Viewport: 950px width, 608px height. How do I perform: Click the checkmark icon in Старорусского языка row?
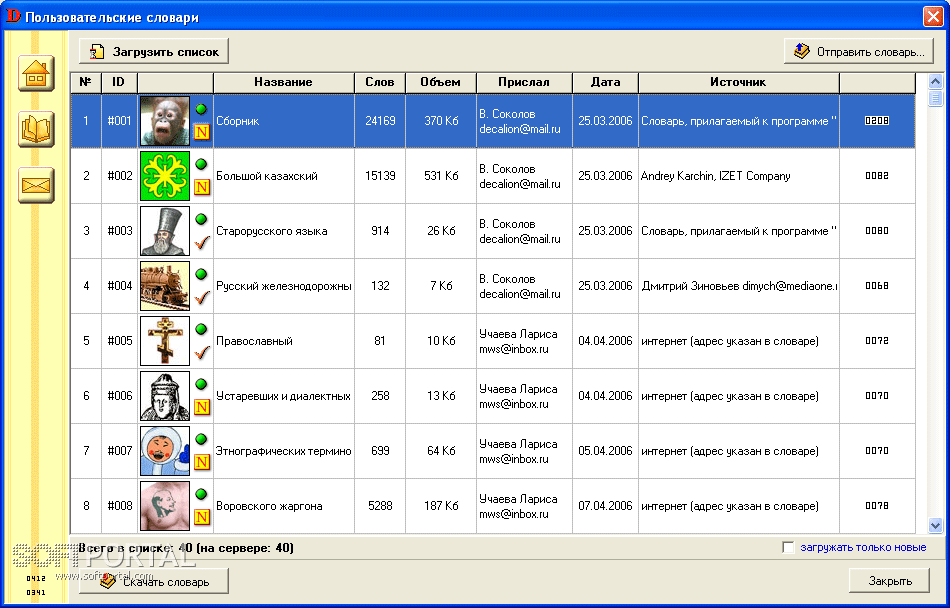pos(202,242)
